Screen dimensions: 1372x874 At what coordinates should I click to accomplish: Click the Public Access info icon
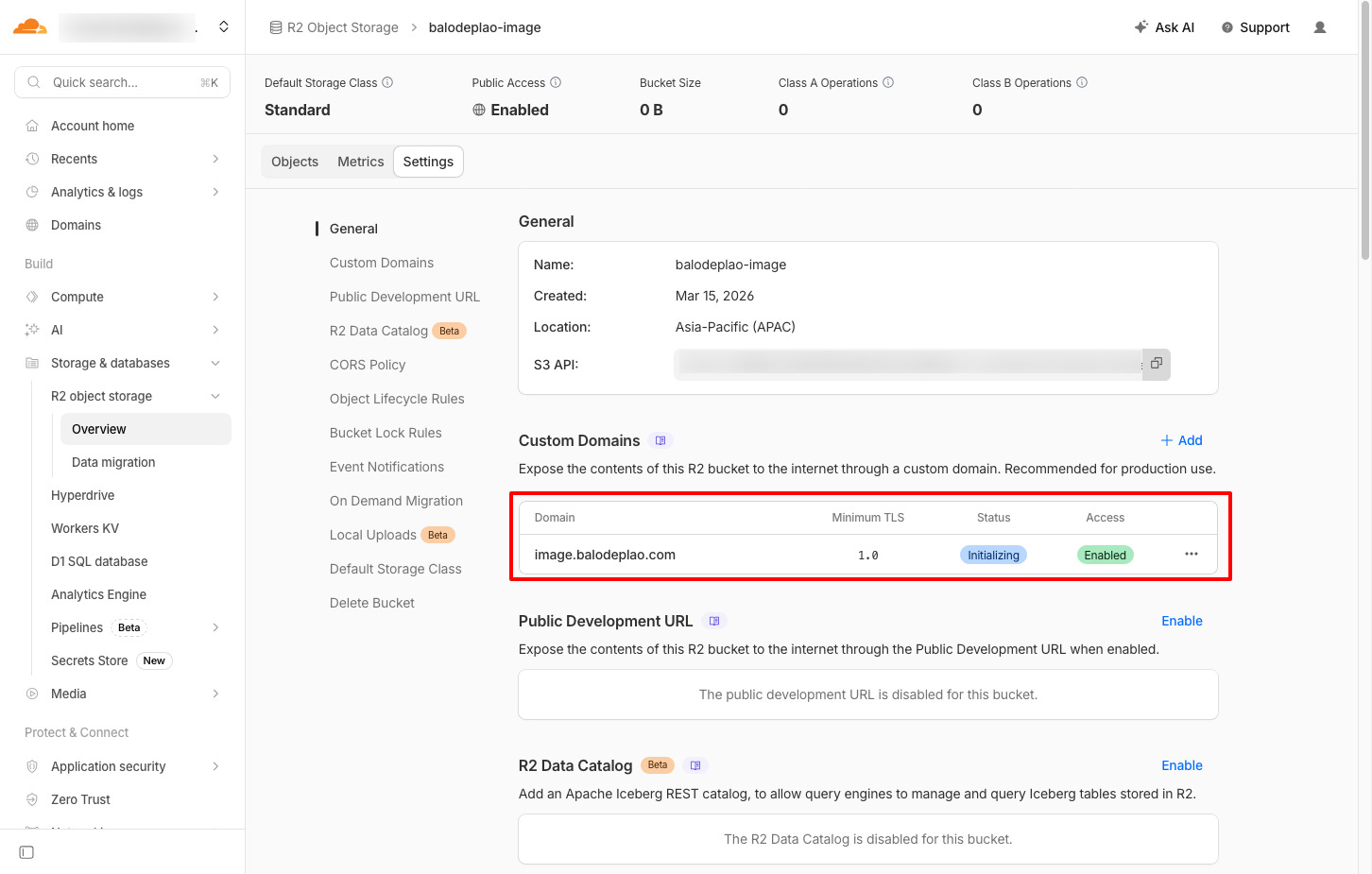click(556, 83)
